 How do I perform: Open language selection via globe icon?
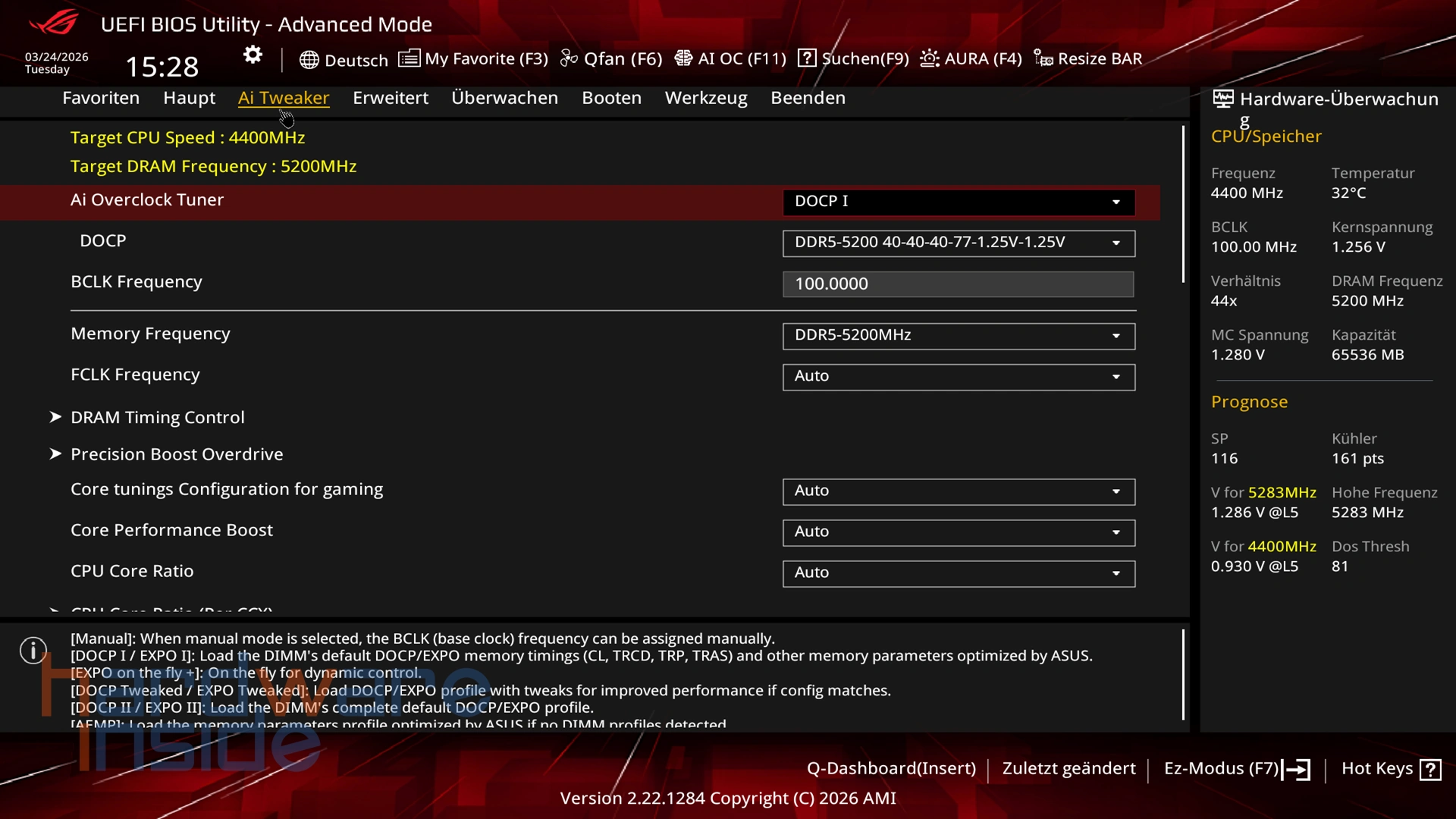[x=309, y=60]
